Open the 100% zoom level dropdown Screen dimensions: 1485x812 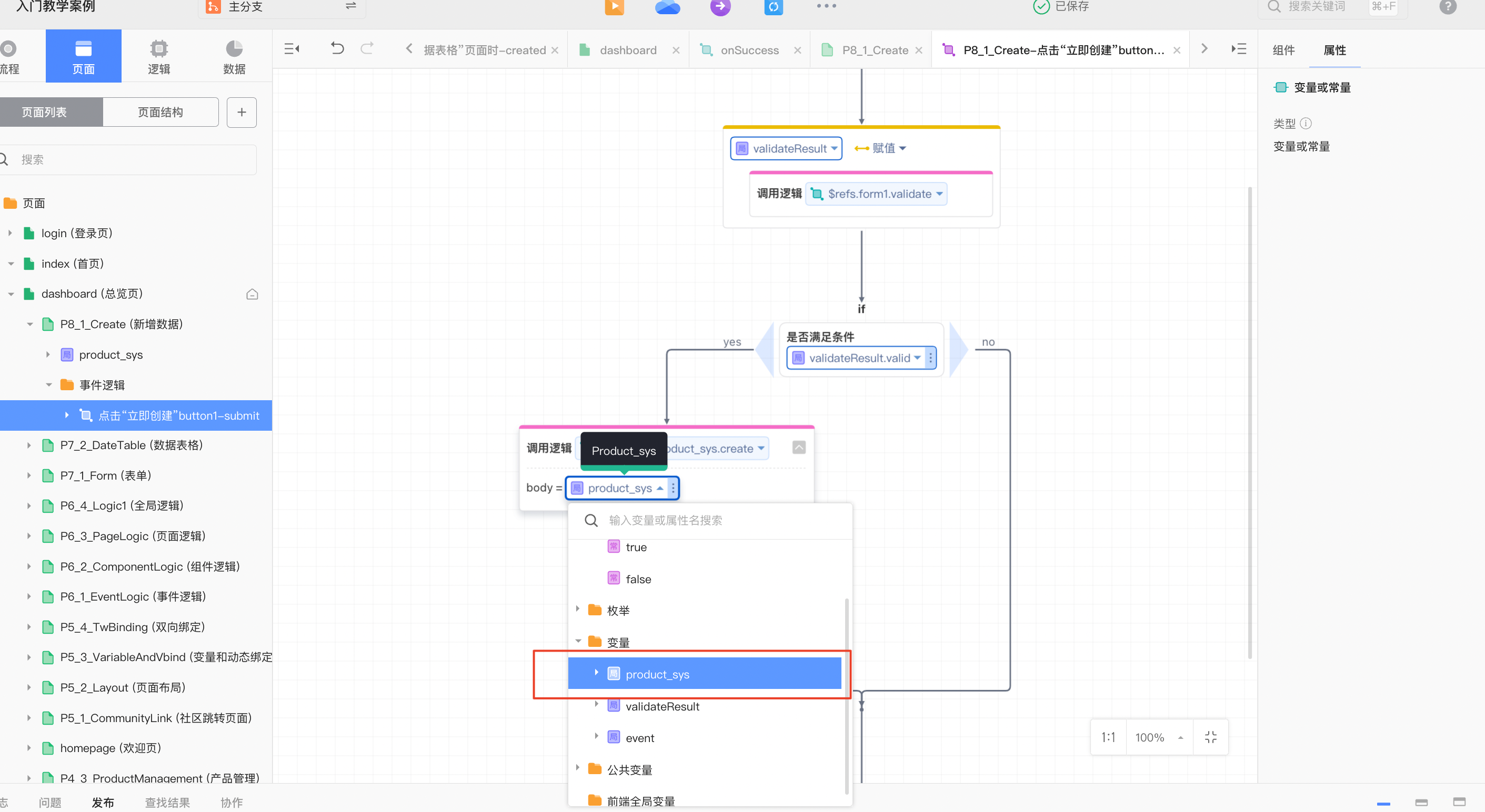1159,737
